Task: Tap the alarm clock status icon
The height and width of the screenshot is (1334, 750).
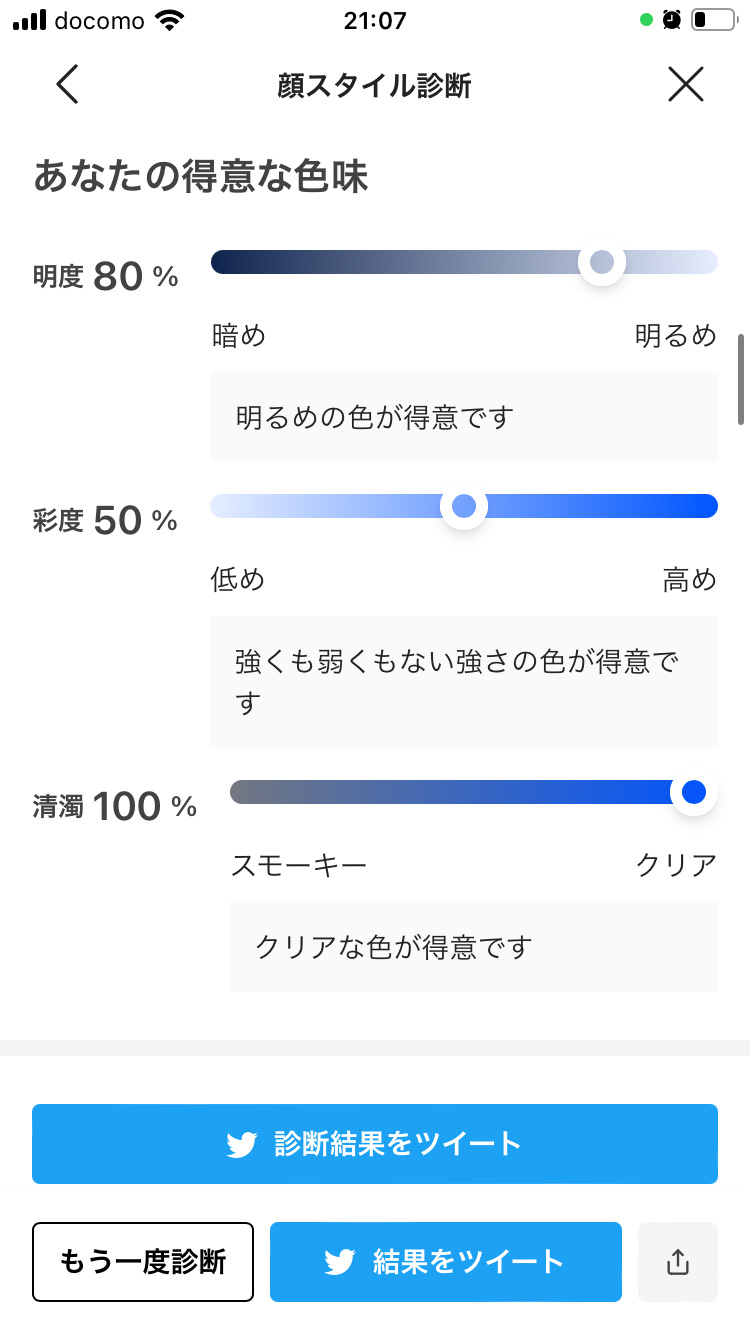Action: pyautogui.click(x=672, y=20)
